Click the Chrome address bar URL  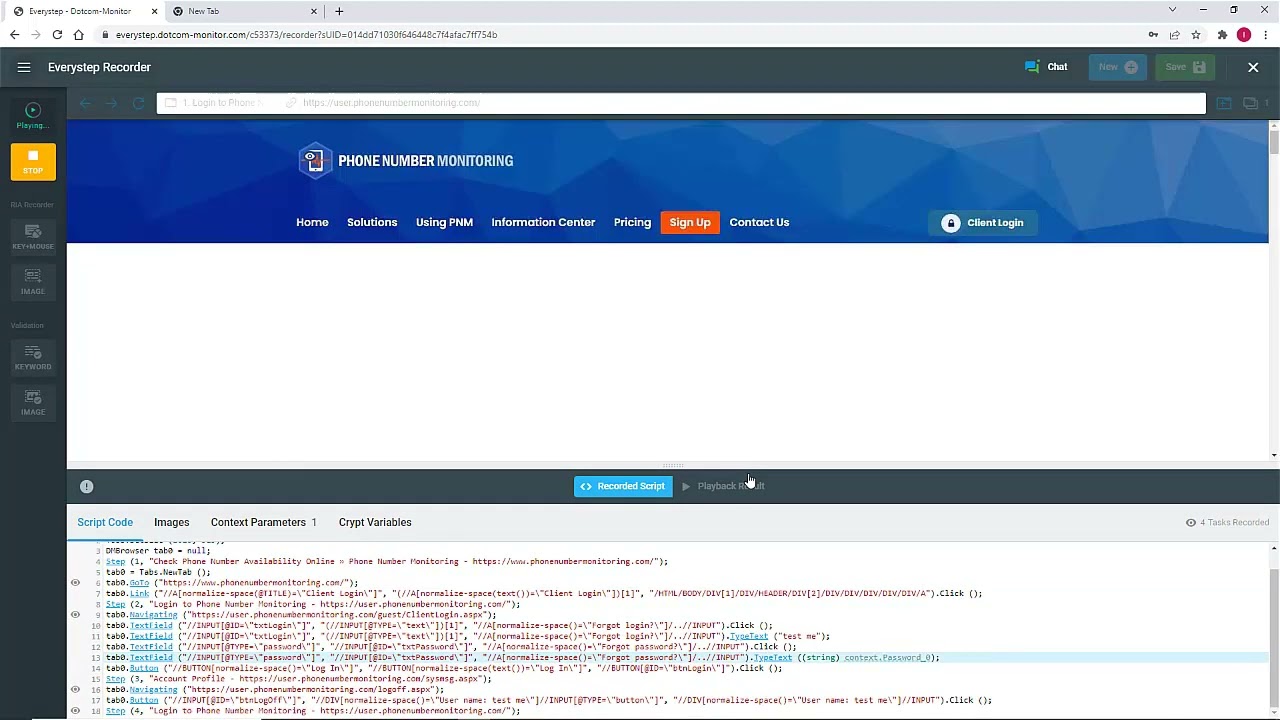click(x=306, y=34)
